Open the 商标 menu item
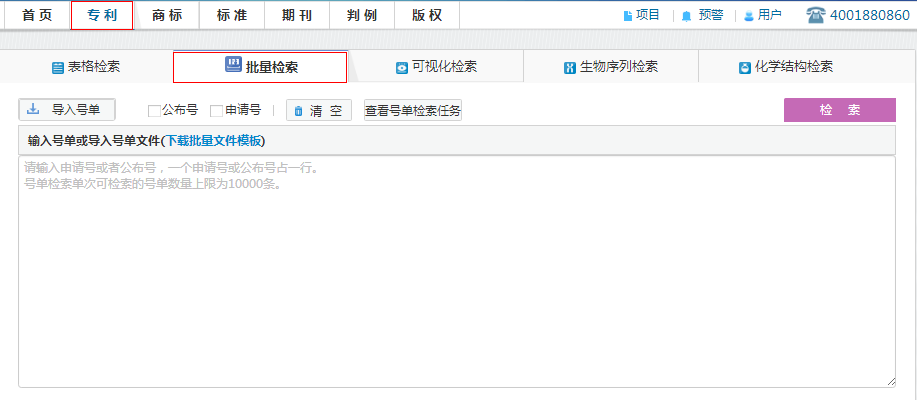Viewport: 917px width, 400px height. pyautogui.click(x=167, y=15)
